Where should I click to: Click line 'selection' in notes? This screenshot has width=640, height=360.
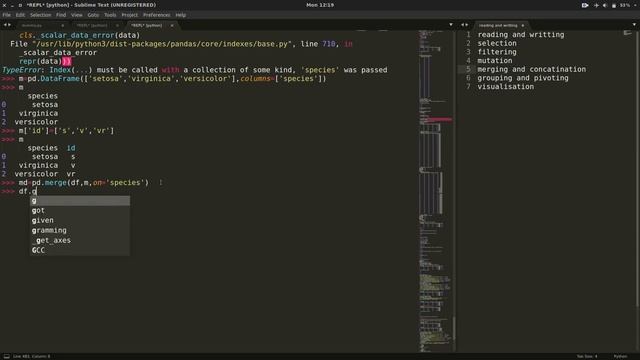point(497,43)
